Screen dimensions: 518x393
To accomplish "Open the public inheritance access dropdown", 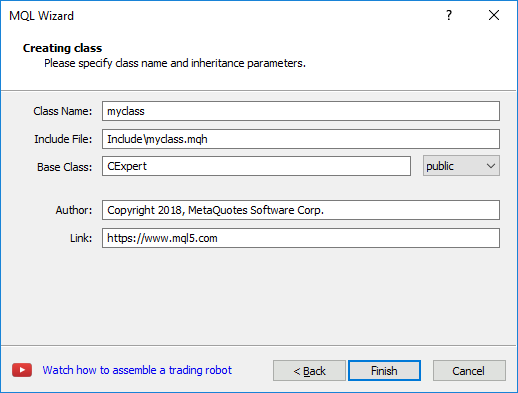I will tap(461, 166).
